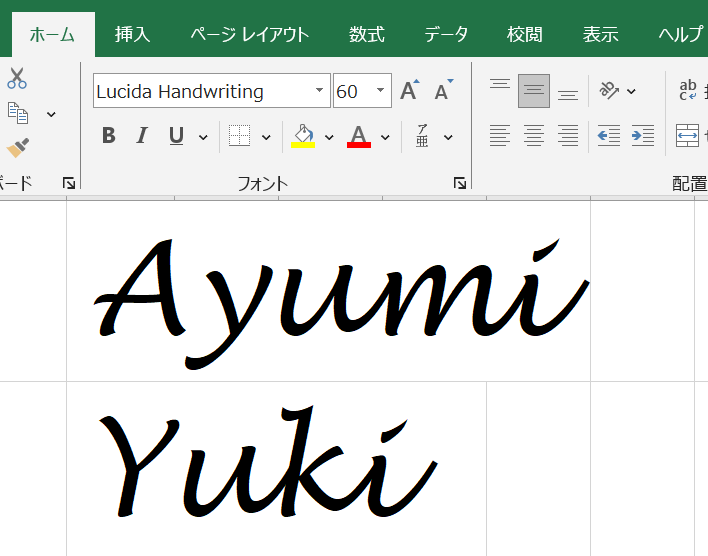The width and height of the screenshot is (708, 556).
Task: Expand the font color dropdown arrow
Action: [x=386, y=137]
